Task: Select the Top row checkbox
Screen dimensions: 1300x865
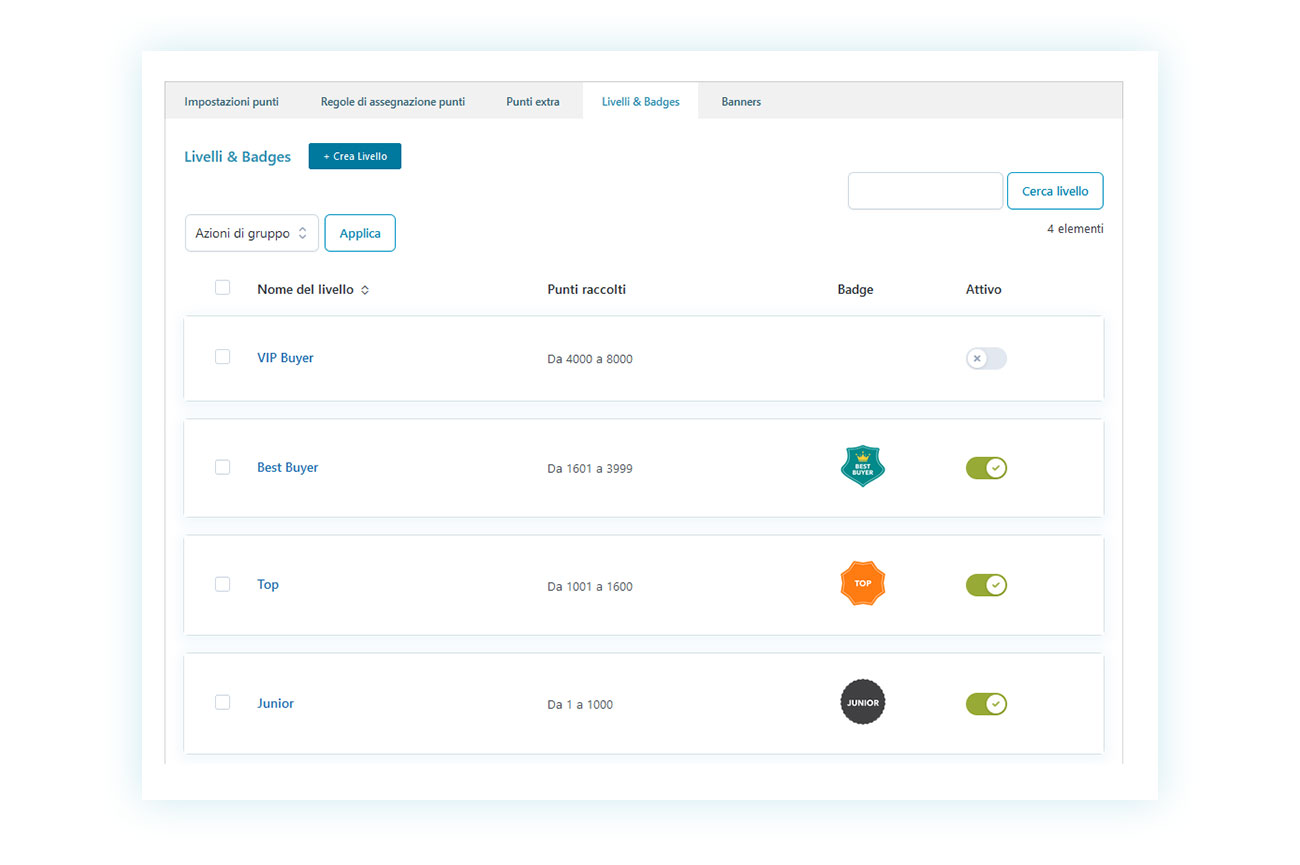Action: tap(222, 583)
